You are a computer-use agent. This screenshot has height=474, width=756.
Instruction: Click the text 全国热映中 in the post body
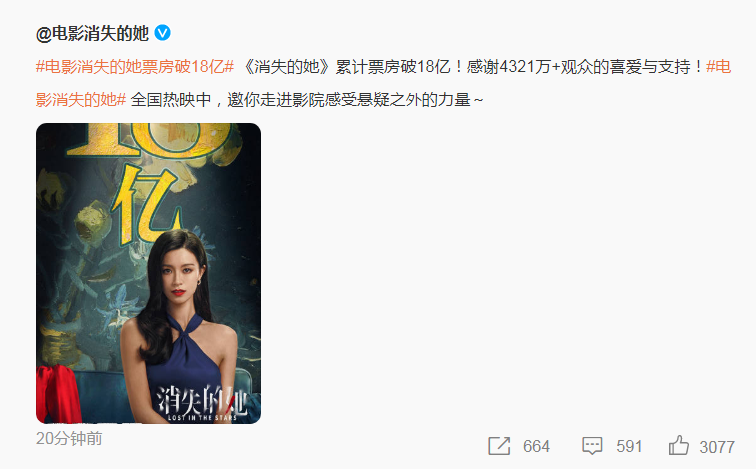pos(171,100)
